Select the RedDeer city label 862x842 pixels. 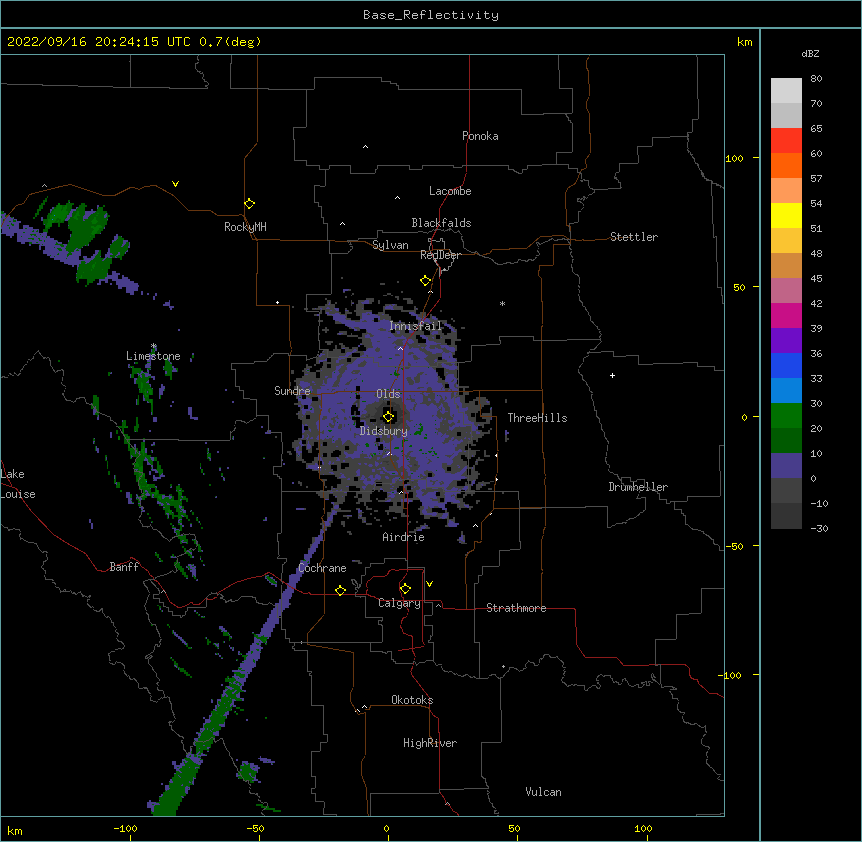click(440, 255)
